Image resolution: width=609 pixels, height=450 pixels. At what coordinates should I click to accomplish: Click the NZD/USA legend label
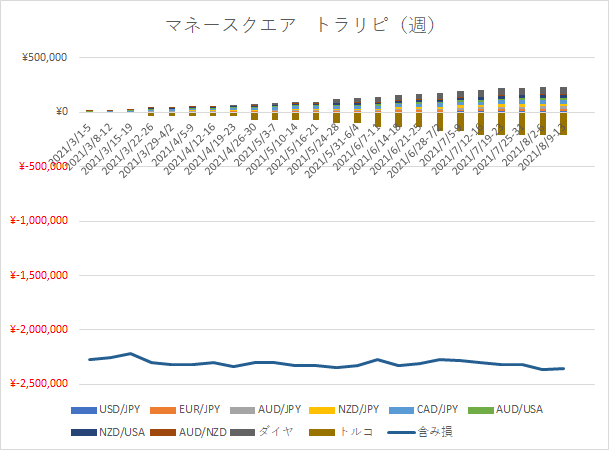tap(122, 432)
